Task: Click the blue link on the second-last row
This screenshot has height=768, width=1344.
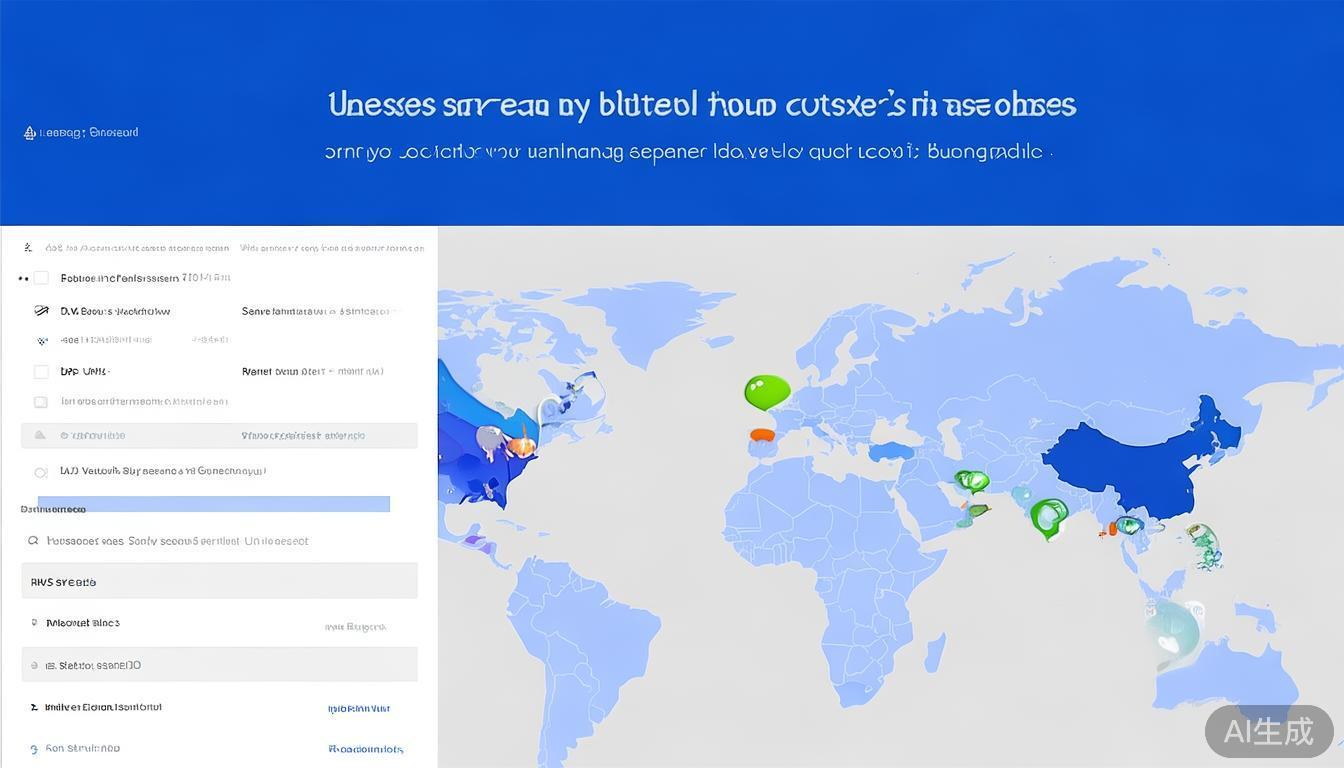Action: (x=358, y=708)
